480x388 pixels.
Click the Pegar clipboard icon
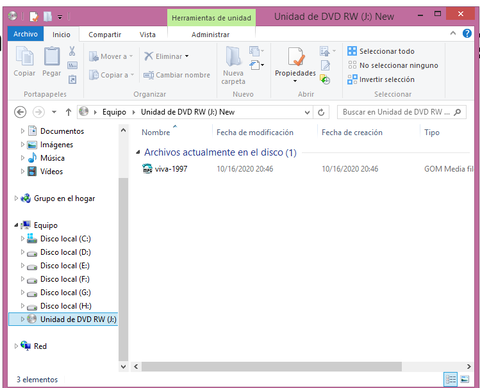[52, 56]
